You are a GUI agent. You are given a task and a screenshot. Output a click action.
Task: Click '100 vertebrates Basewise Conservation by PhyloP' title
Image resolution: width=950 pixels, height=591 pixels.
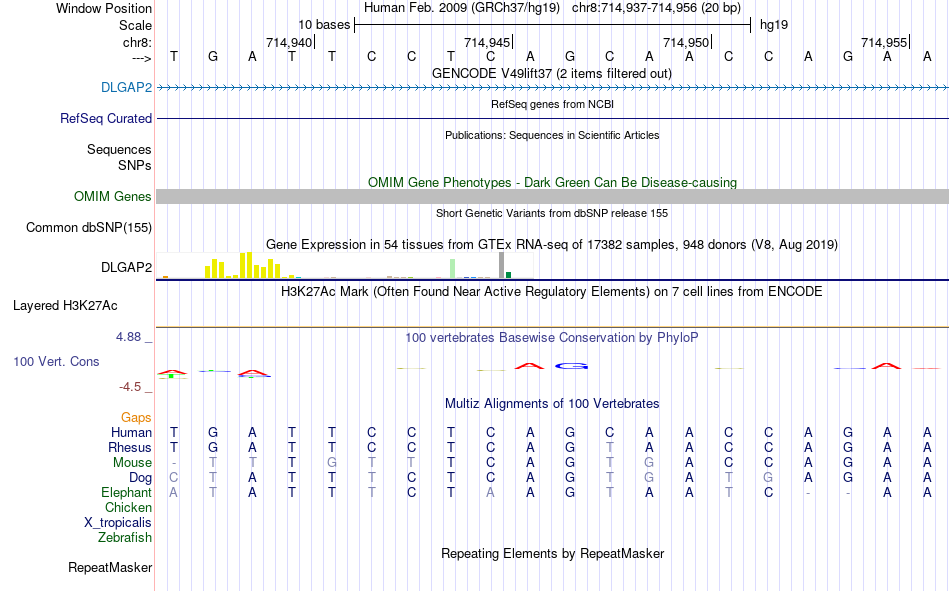coord(552,337)
